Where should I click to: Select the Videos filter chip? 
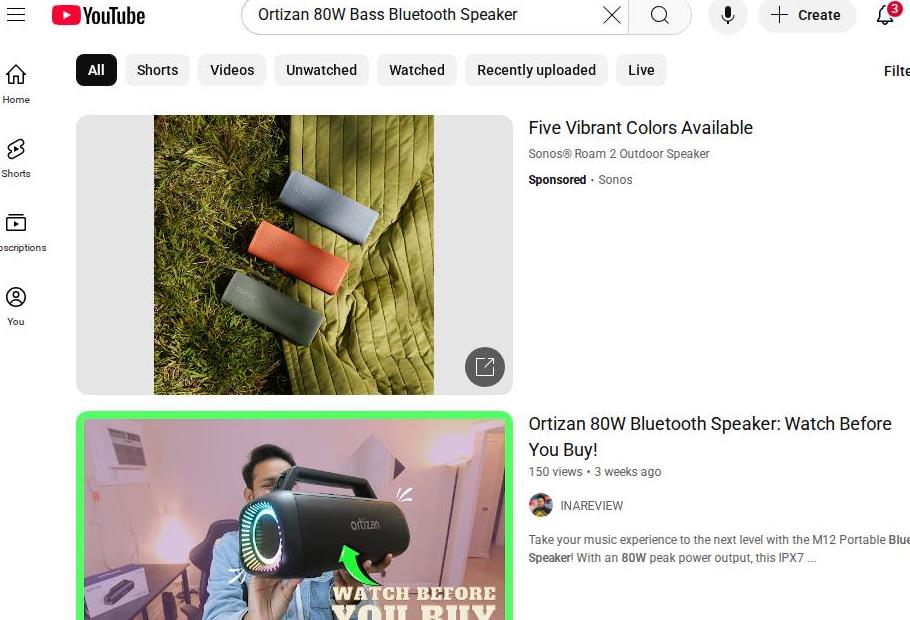coord(232,70)
